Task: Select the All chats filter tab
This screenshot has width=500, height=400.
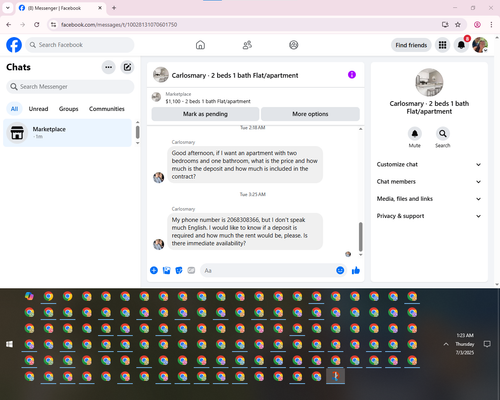Action: pyautogui.click(x=14, y=109)
